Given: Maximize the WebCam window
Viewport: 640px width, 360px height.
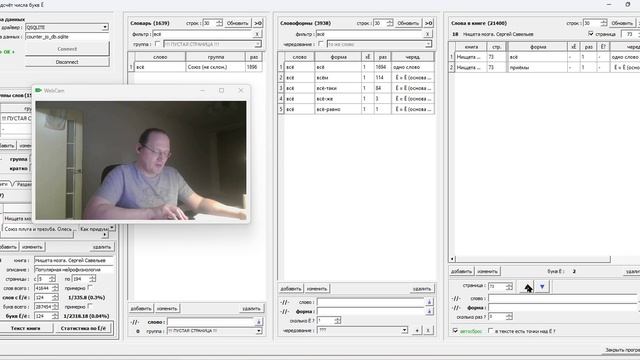Looking at the screenshot, I should 221,90.
